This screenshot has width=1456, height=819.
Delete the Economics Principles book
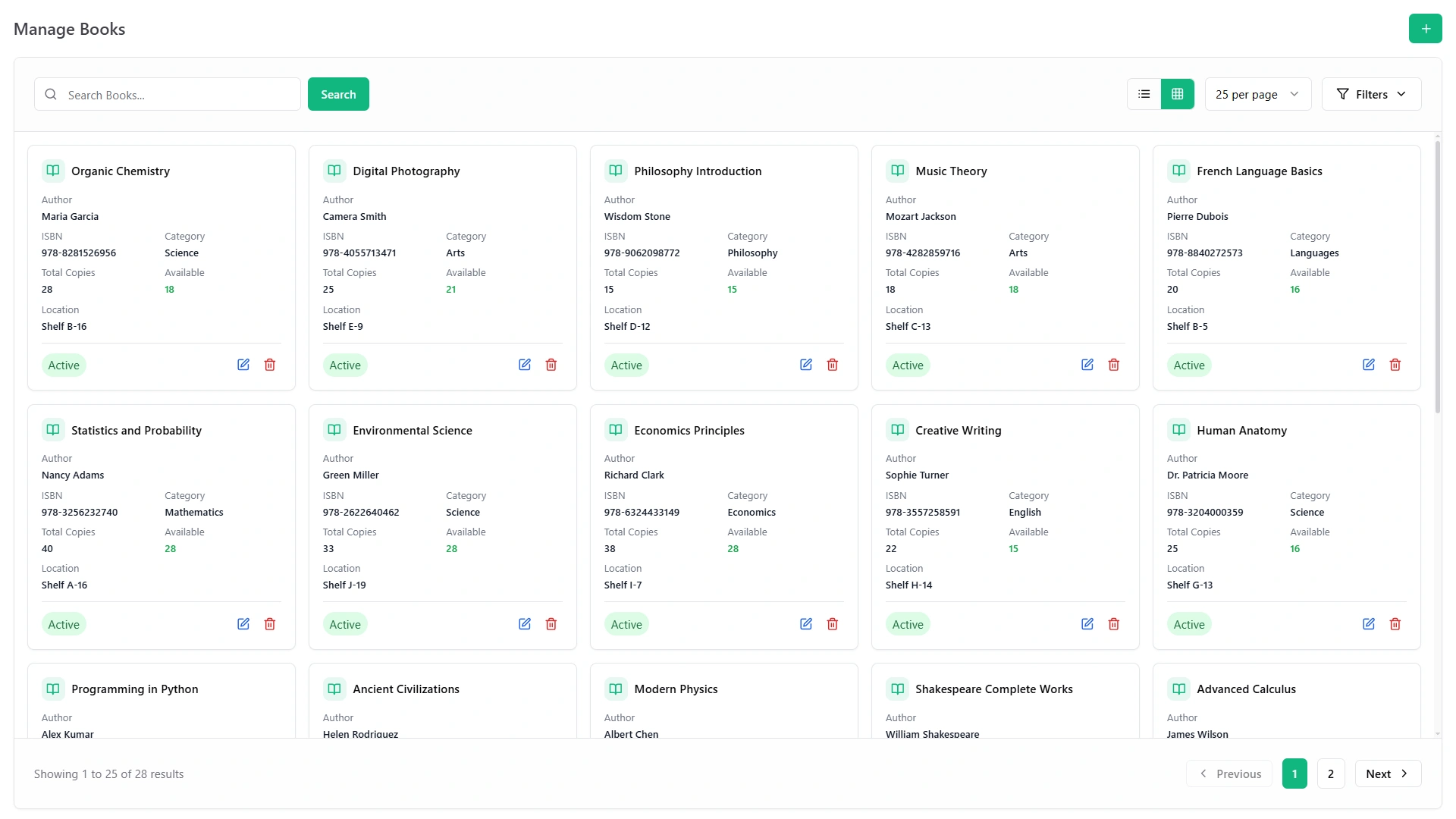pos(833,624)
